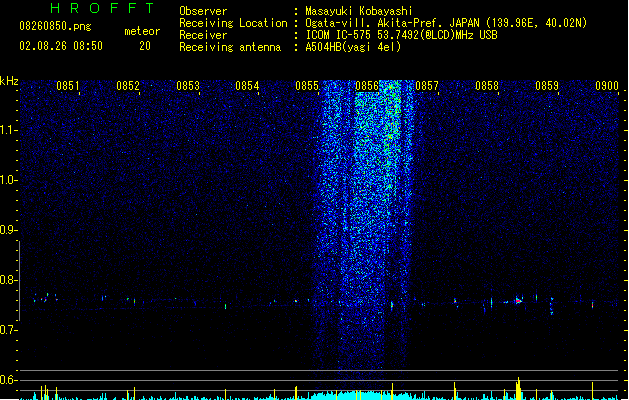Viewport: 629px width, 400px height.
Task: Select the Ogata-vill. Akita-Pref. JAPAN location text
Action: point(446,23)
